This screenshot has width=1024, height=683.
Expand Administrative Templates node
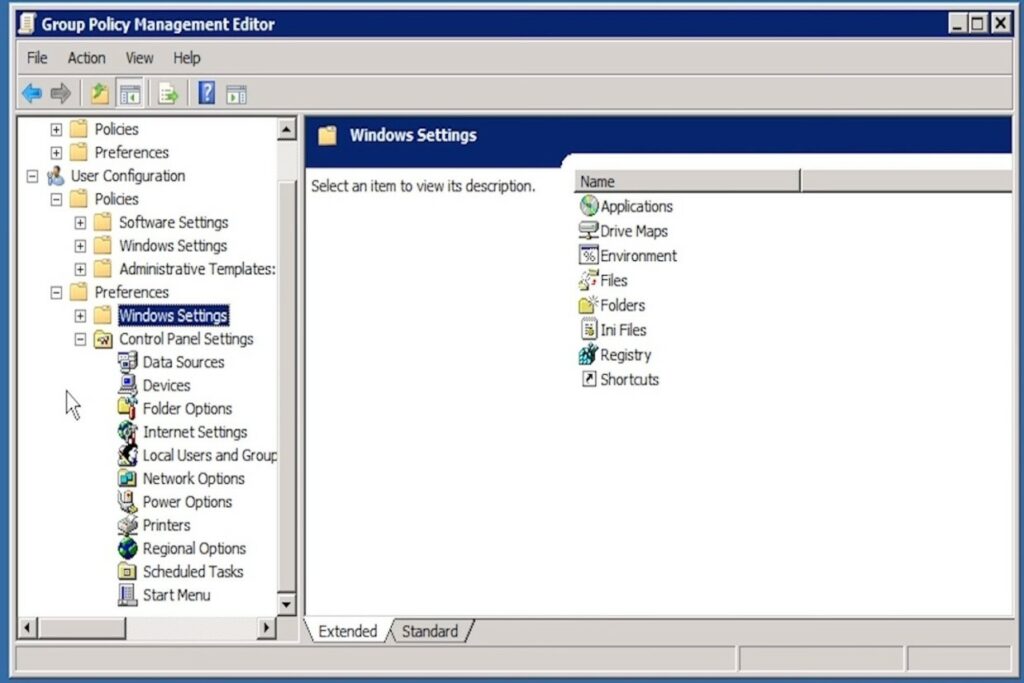pyautogui.click(x=80, y=270)
